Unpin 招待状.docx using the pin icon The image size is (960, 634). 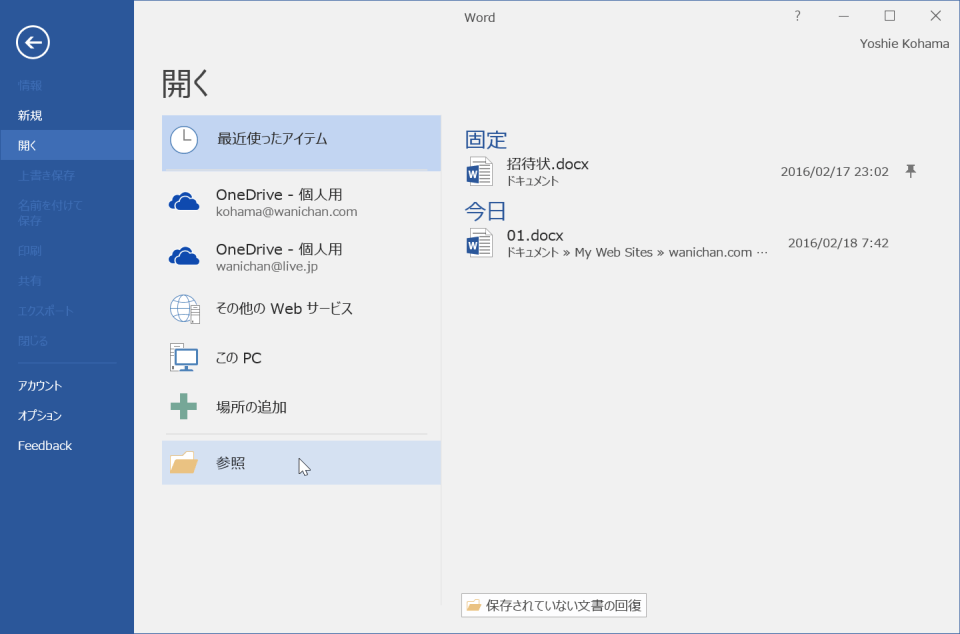(910, 171)
